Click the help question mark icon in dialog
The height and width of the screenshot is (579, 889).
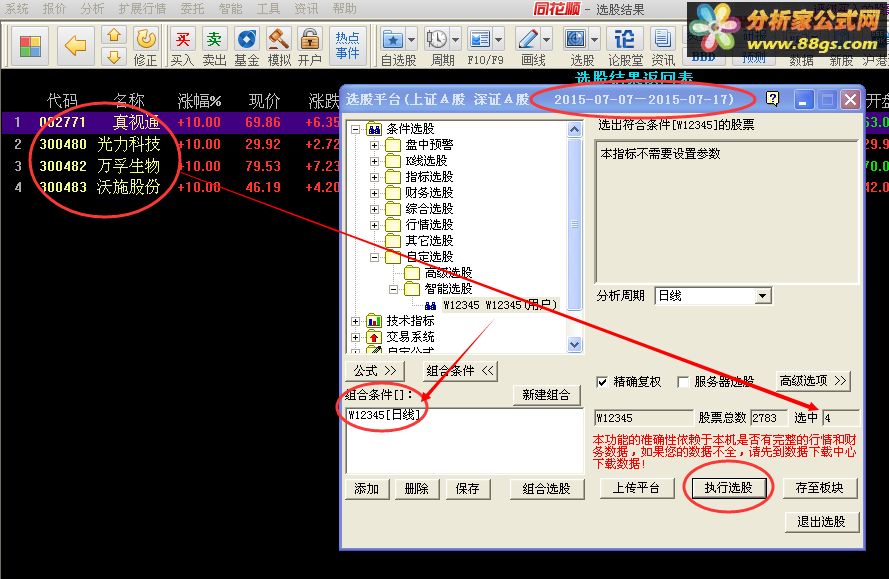tap(772, 99)
